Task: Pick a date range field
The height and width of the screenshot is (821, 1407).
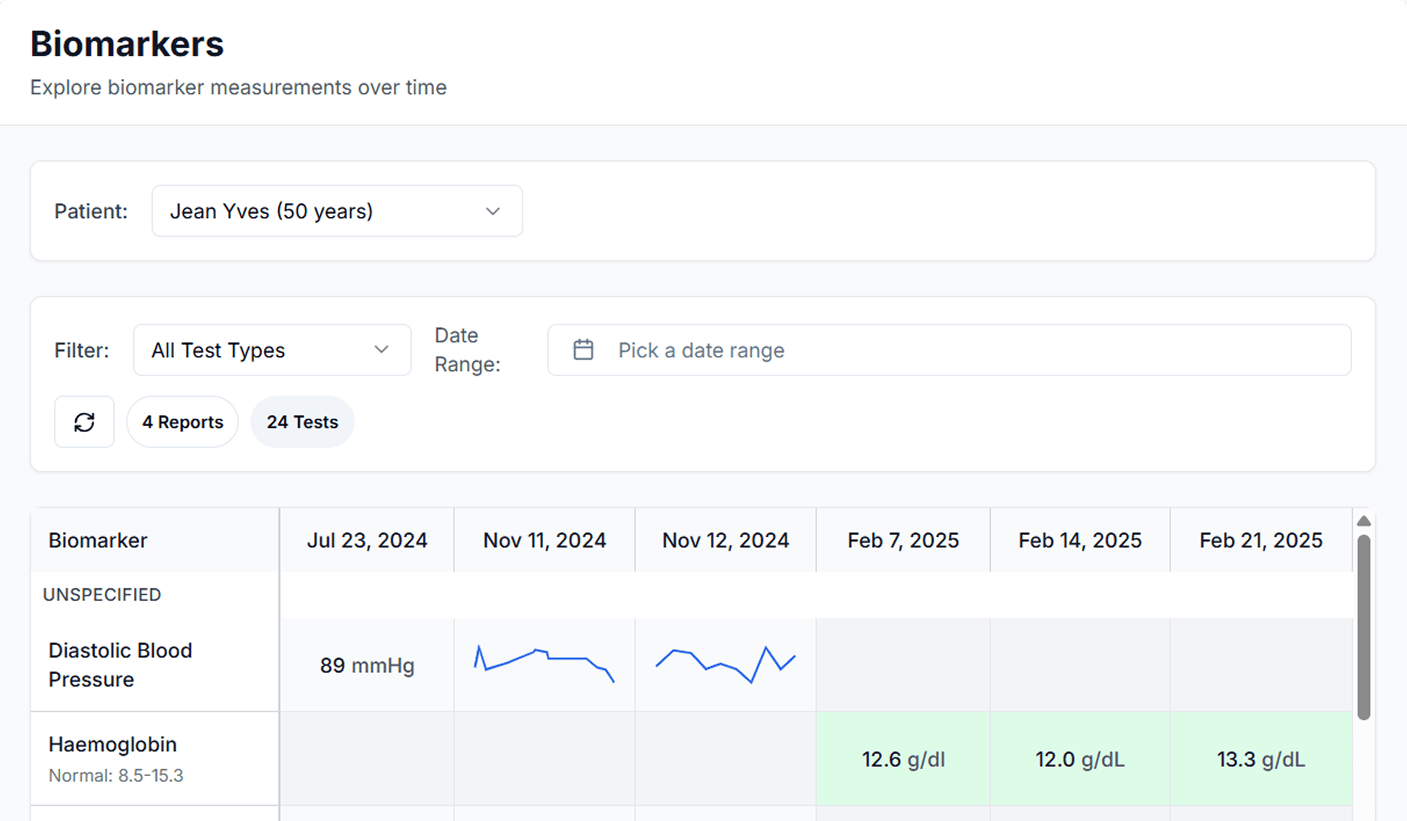Action: [x=948, y=350]
